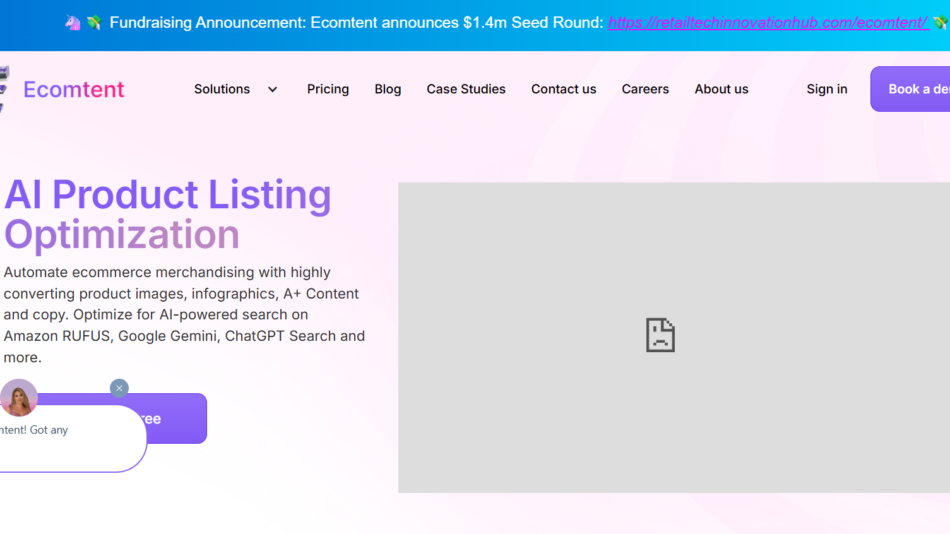Screen dimensions: 950x534
Task: Open the Blog page
Action: (388, 89)
